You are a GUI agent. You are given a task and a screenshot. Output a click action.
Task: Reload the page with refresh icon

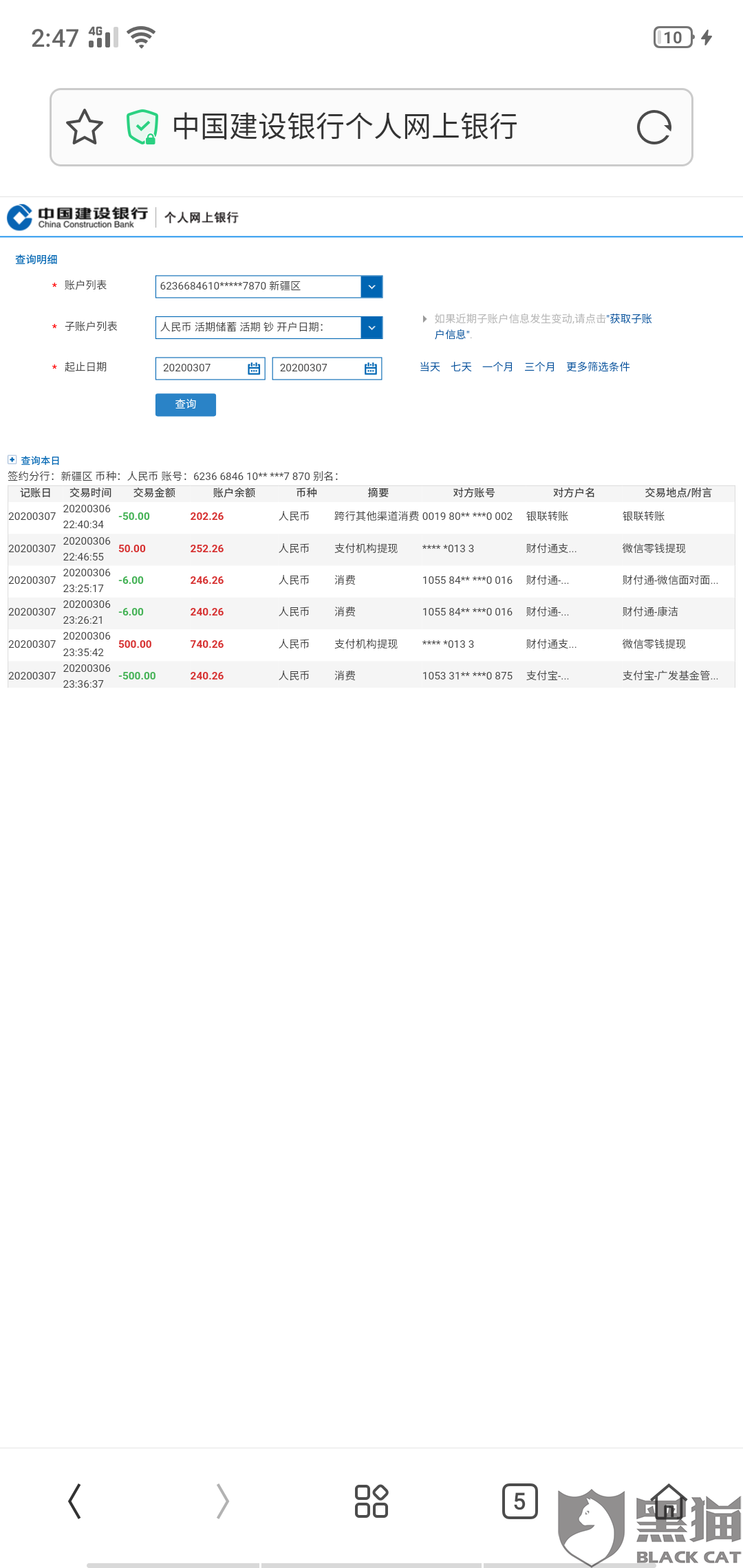654,127
